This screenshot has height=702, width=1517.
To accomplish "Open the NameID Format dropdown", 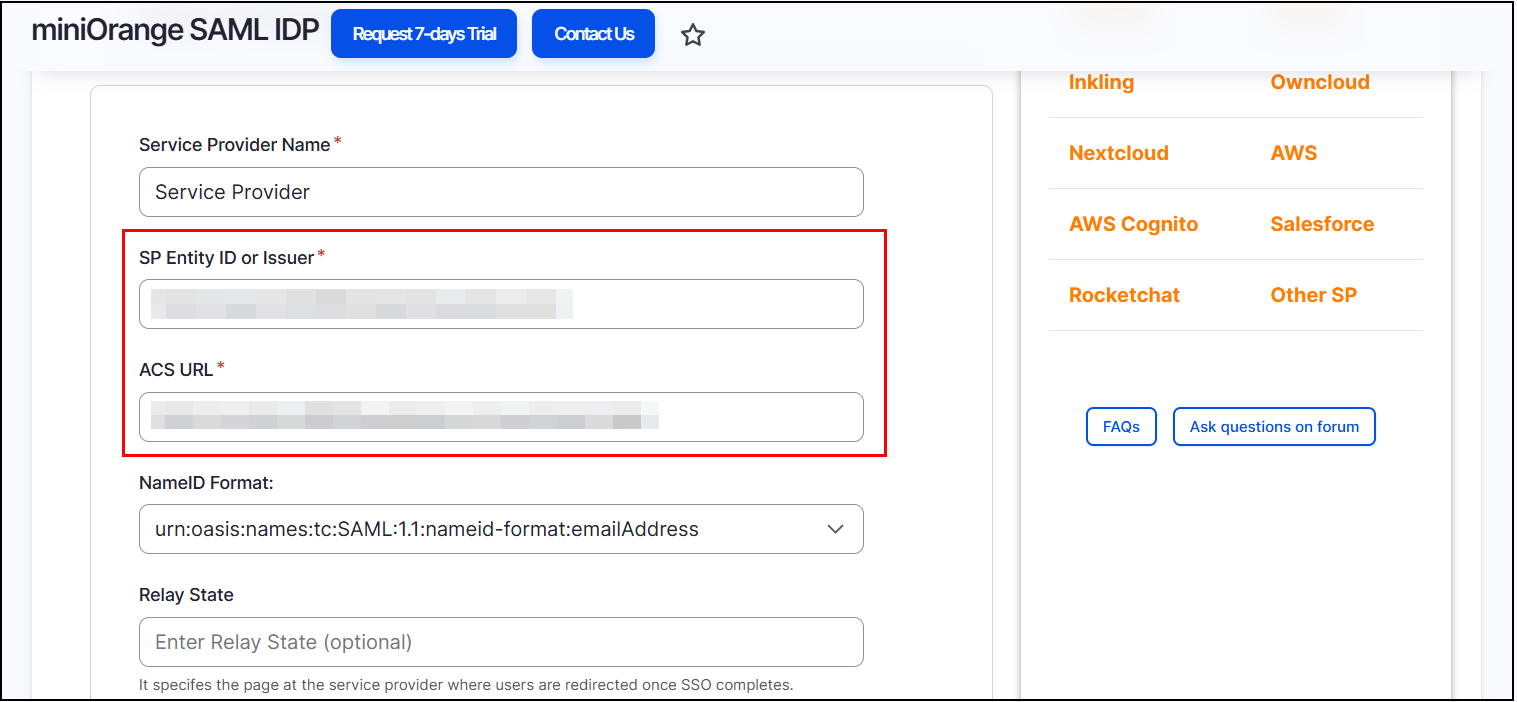I will [500, 529].
